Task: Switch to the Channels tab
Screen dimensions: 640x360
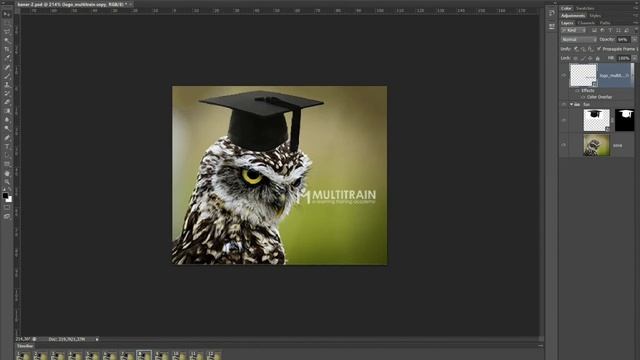Action: 586,23
